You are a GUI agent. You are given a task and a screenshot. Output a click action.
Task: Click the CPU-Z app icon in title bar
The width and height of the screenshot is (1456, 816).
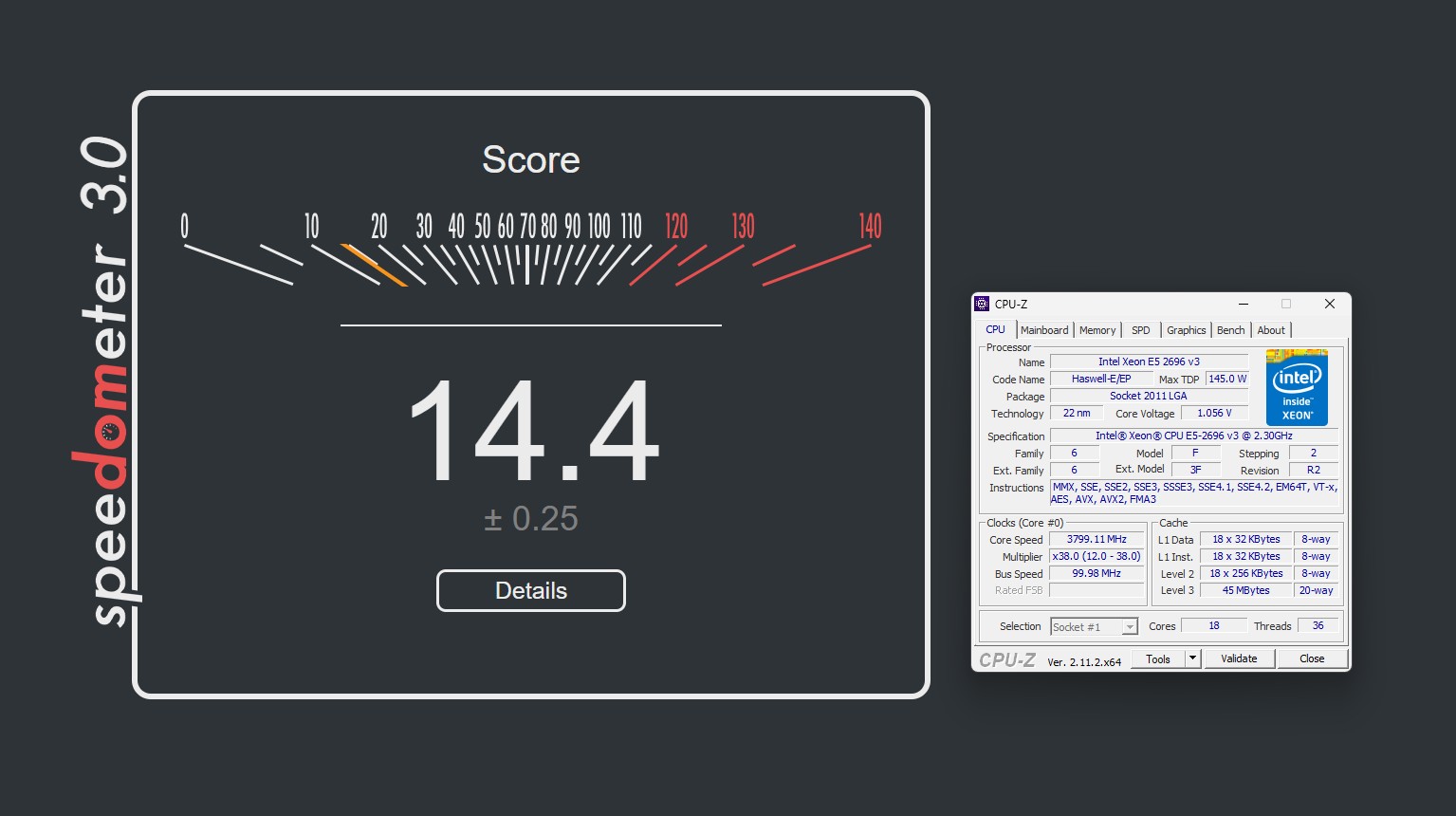point(983,304)
